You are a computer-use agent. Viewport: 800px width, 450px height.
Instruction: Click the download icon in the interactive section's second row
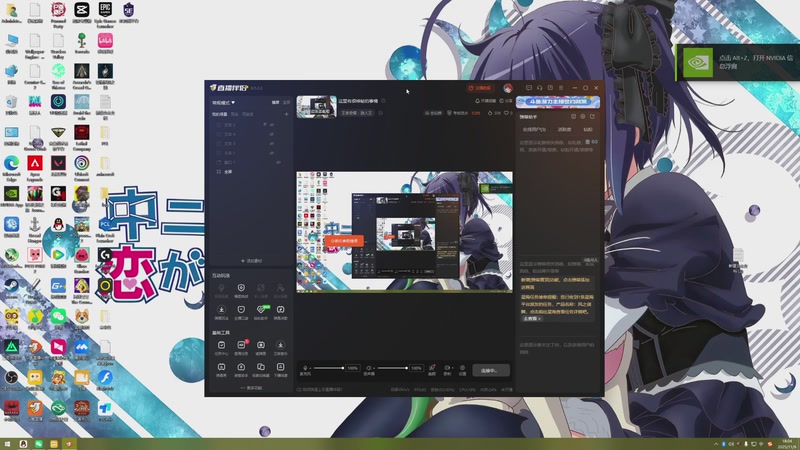[221, 310]
